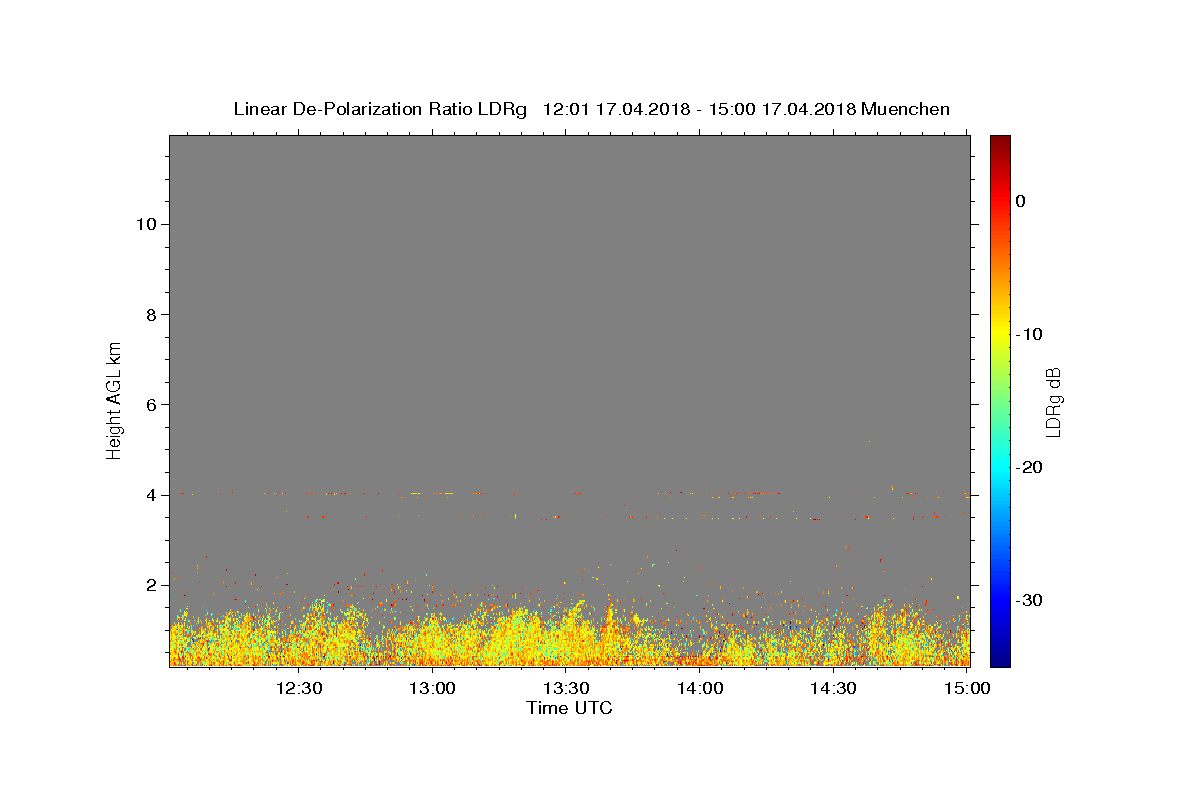Viewport: 1200px width, 800px height.
Task: Click the colorbar value -20 label
Action: [x=1029, y=467]
